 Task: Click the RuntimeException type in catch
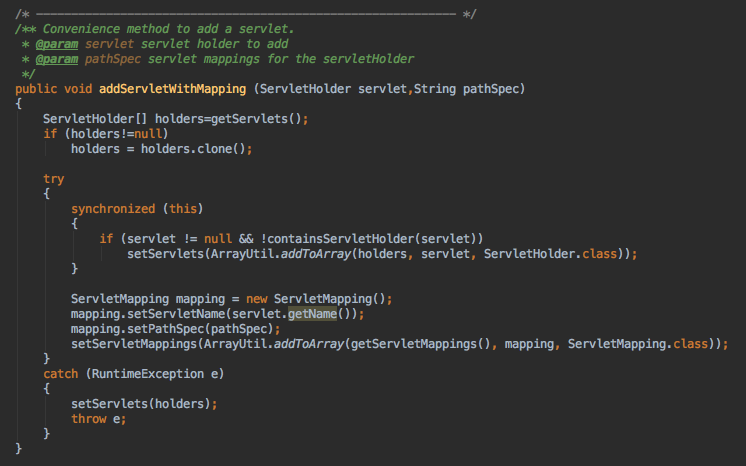coord(148,373)
